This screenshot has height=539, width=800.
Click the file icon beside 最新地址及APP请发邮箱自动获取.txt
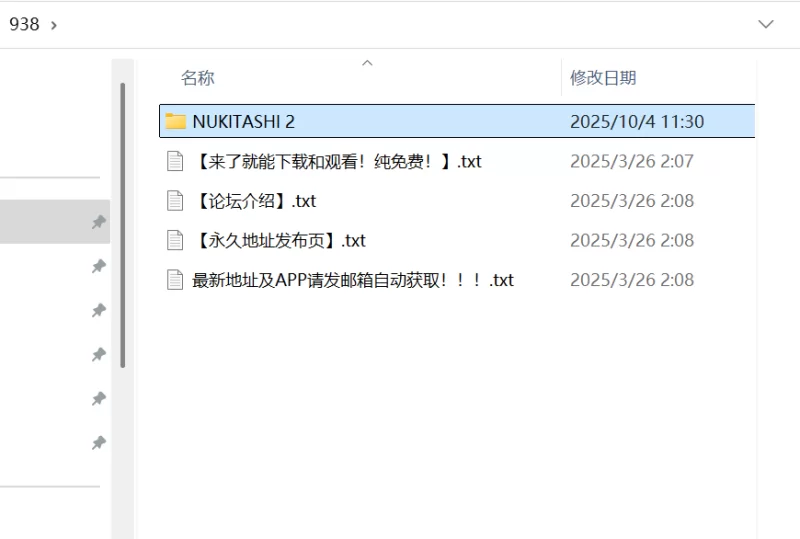175,280
